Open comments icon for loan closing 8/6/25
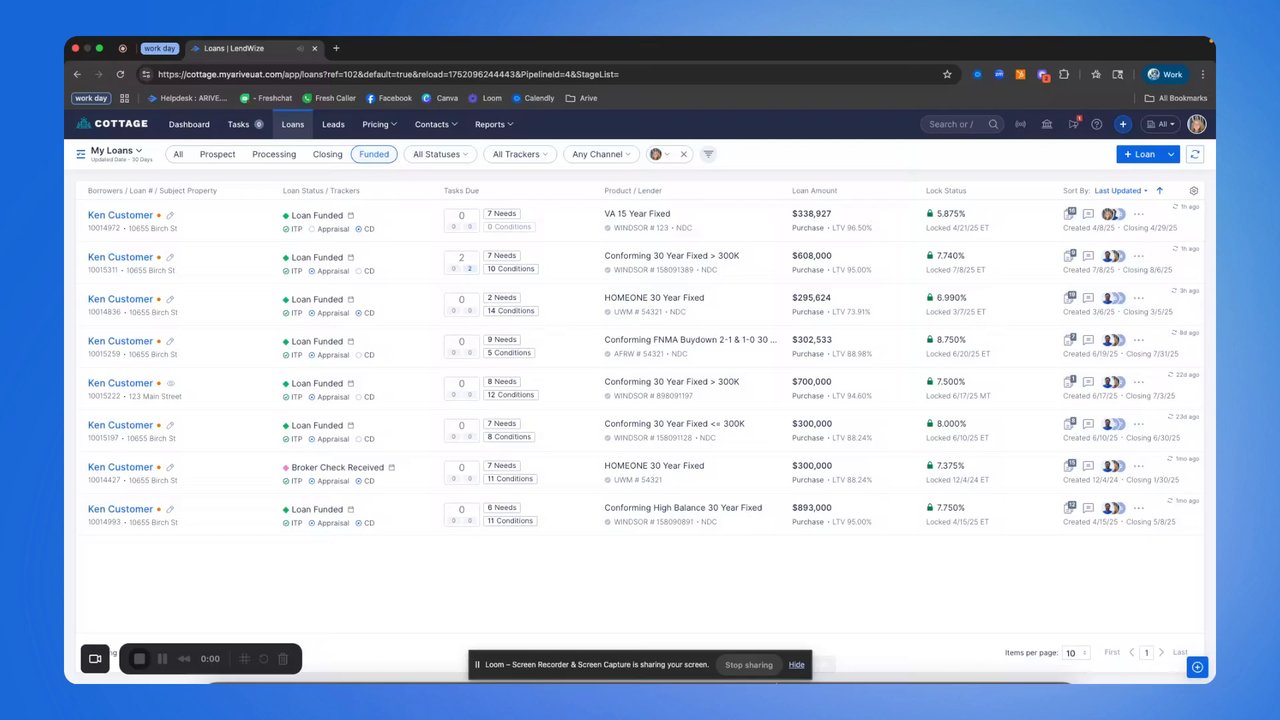This screenshot has height=720, width=1280. 1088,256
